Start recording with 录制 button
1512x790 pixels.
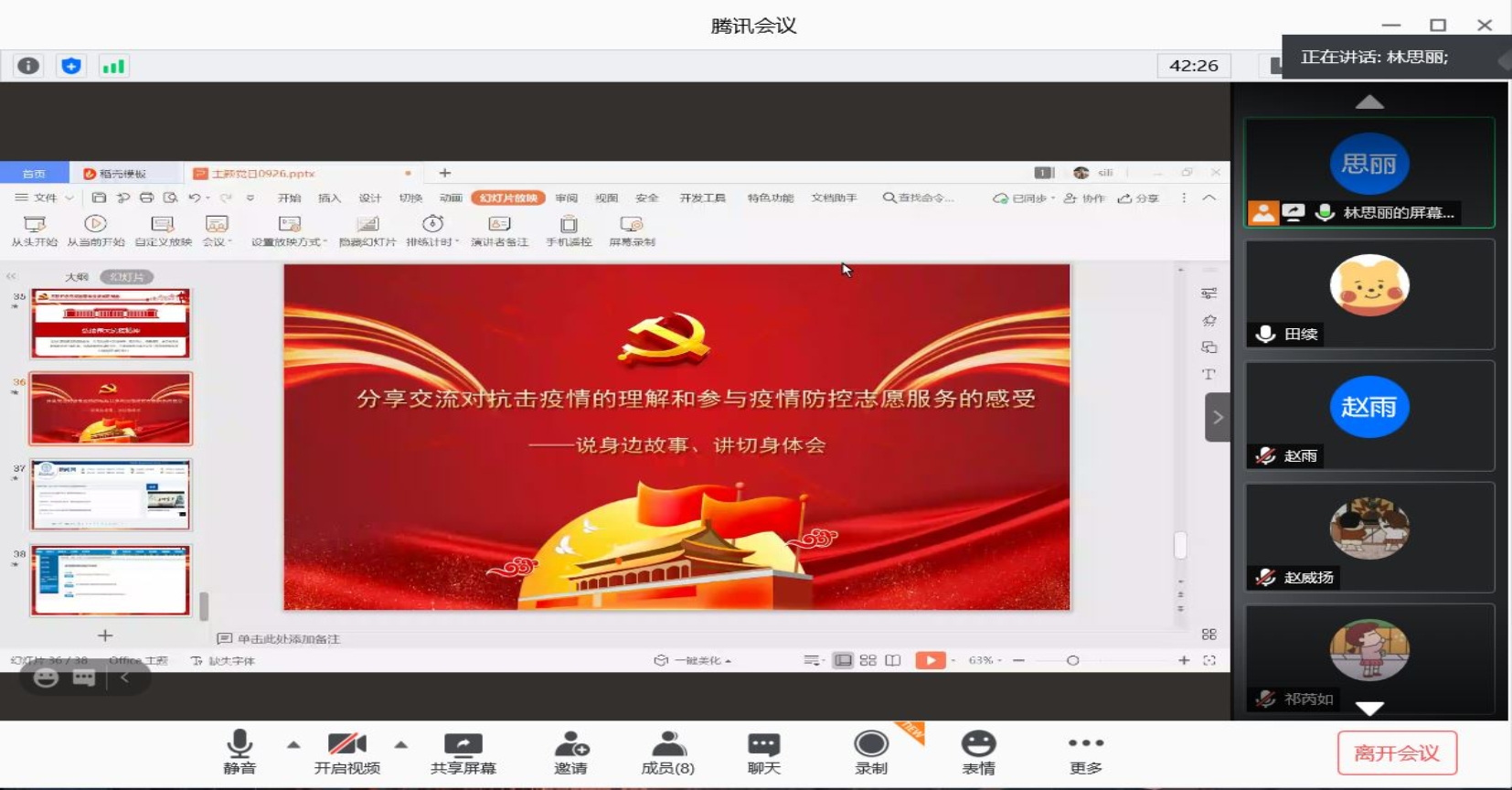[x=870, y=753]
